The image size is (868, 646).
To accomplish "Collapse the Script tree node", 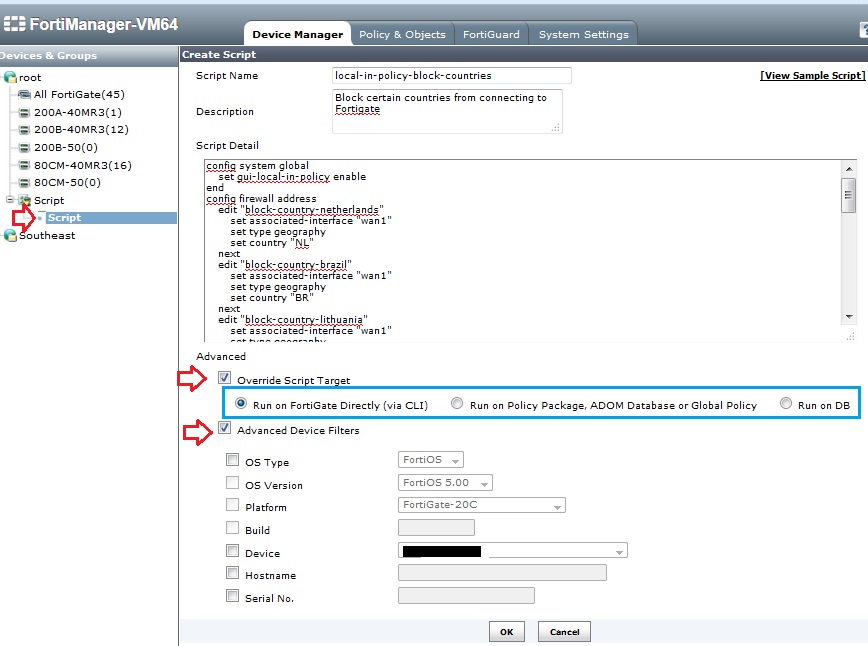I will (x=9, y=199).
